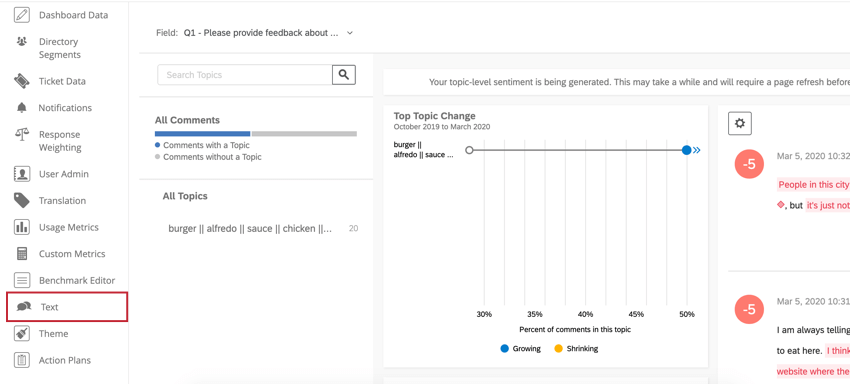
Task: Open the gear settings for comments panel
Action: coord(739,123)
